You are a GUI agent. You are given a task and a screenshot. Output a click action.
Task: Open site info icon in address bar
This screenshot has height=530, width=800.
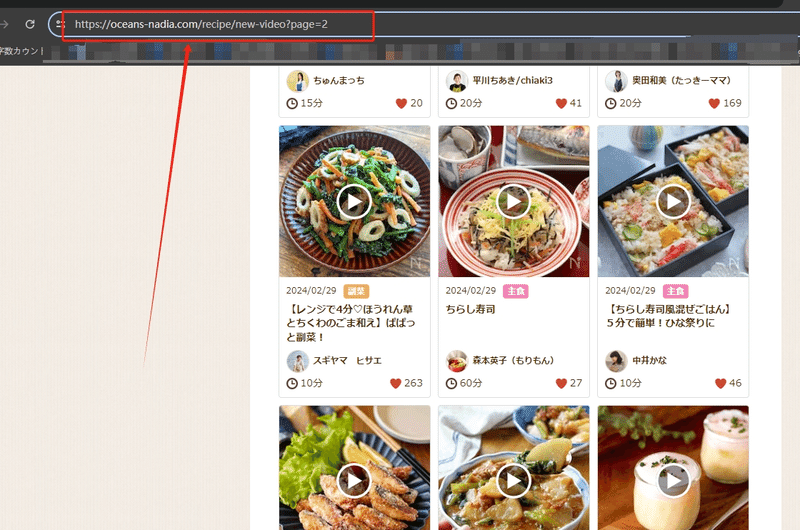click(60, 24)
